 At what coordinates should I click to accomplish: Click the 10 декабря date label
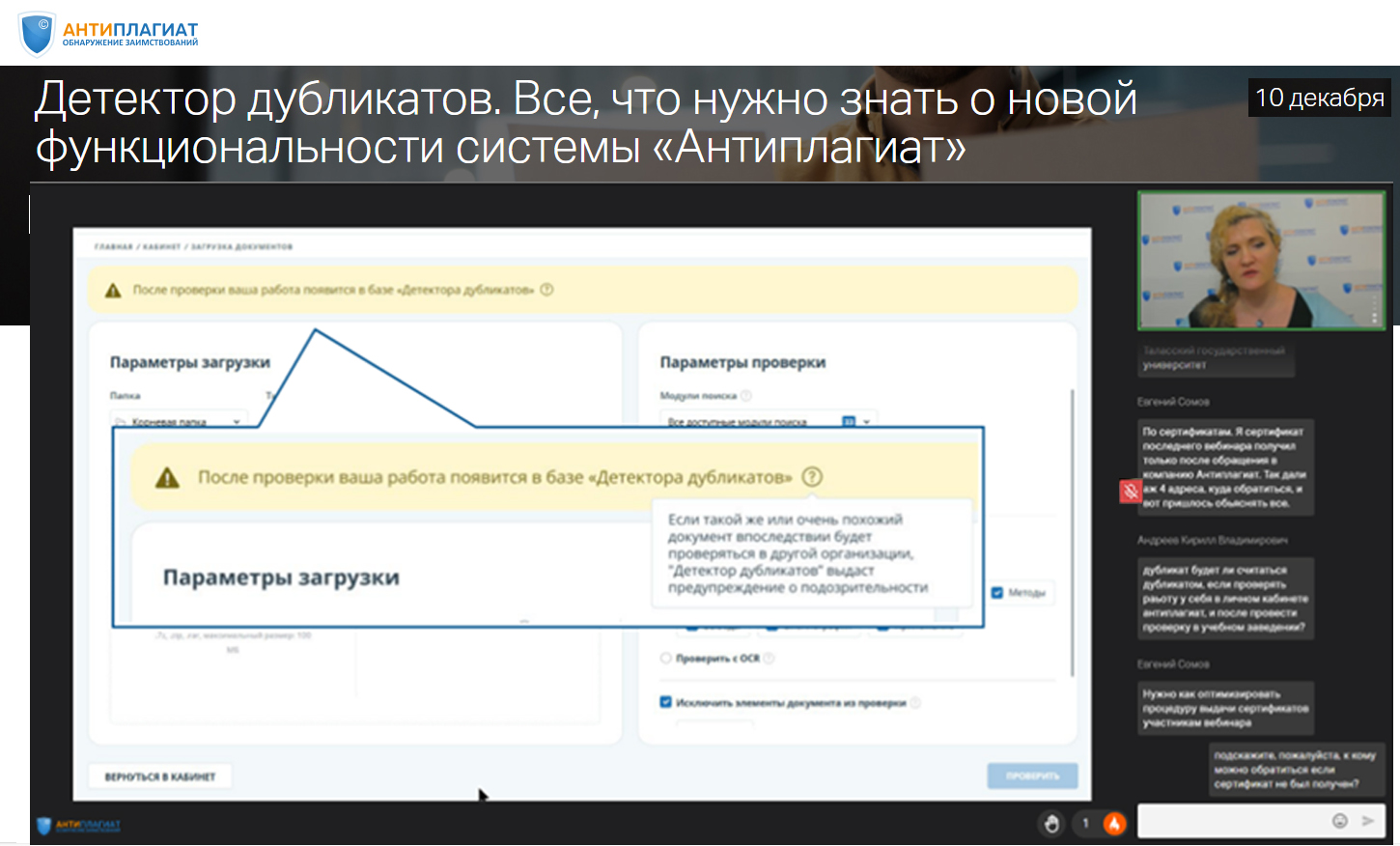click(1320, 98)
